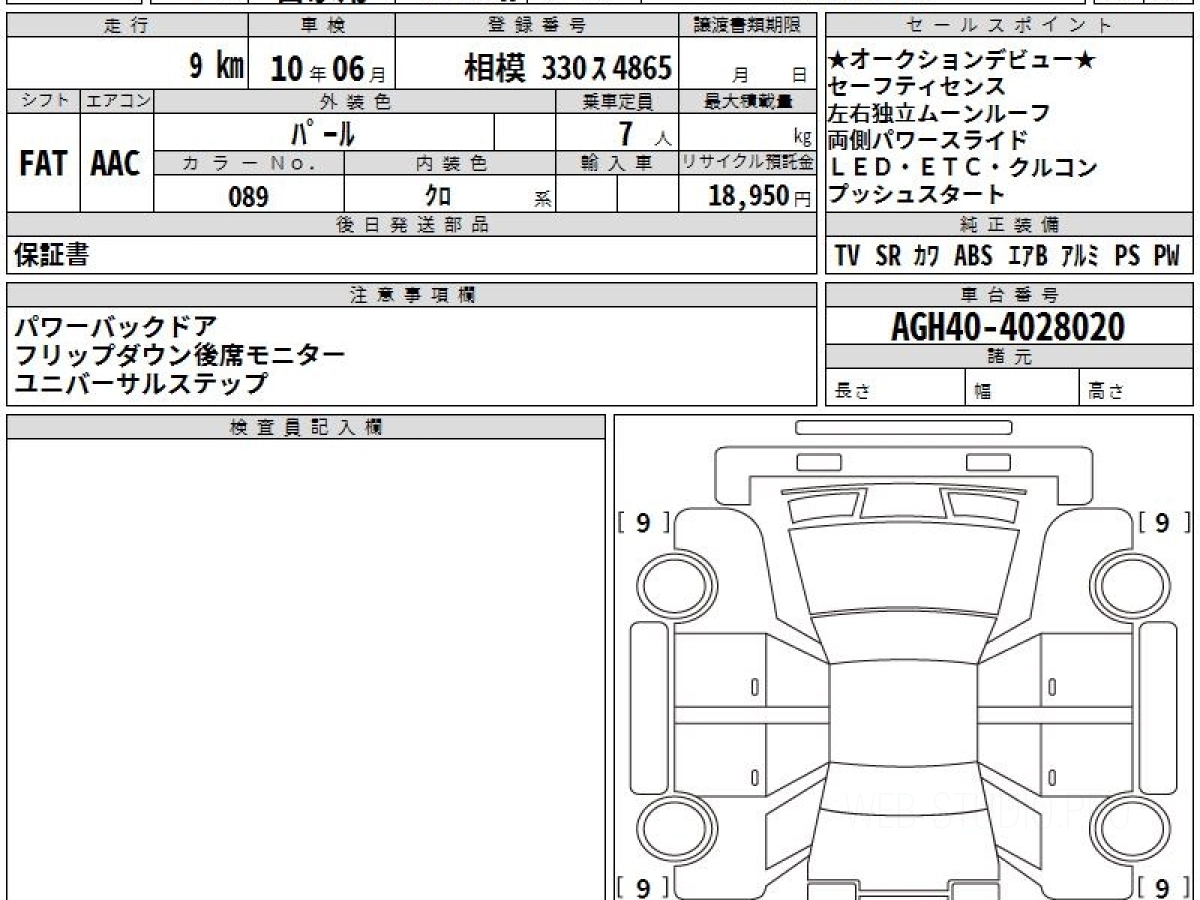This screenshot has width=1200, height=900.
Task: Select the 両側パワースライド line
Action: click(927, 141)
